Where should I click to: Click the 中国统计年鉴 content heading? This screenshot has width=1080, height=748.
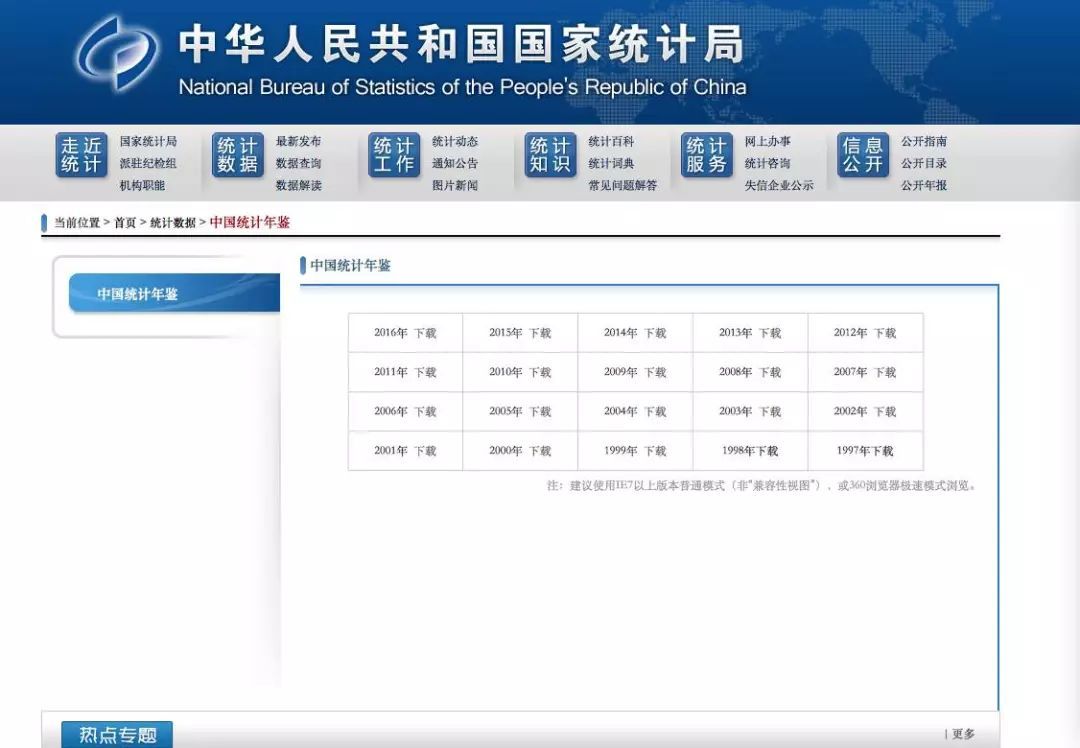(350, 266)
